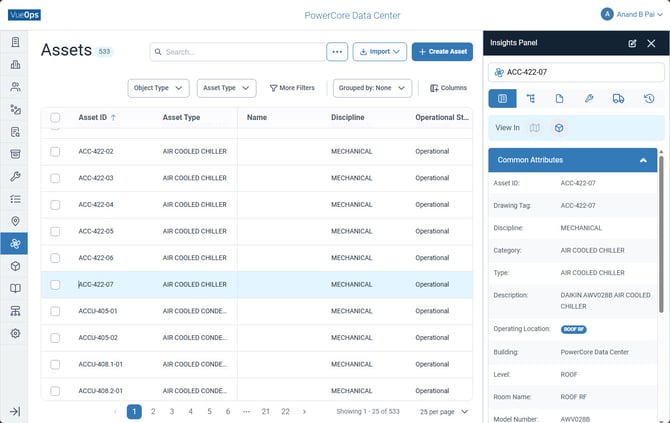This screenshot has width=670, height=423.
Task: Click the edit icon in Insights Panel header
Action: point(632,43)
